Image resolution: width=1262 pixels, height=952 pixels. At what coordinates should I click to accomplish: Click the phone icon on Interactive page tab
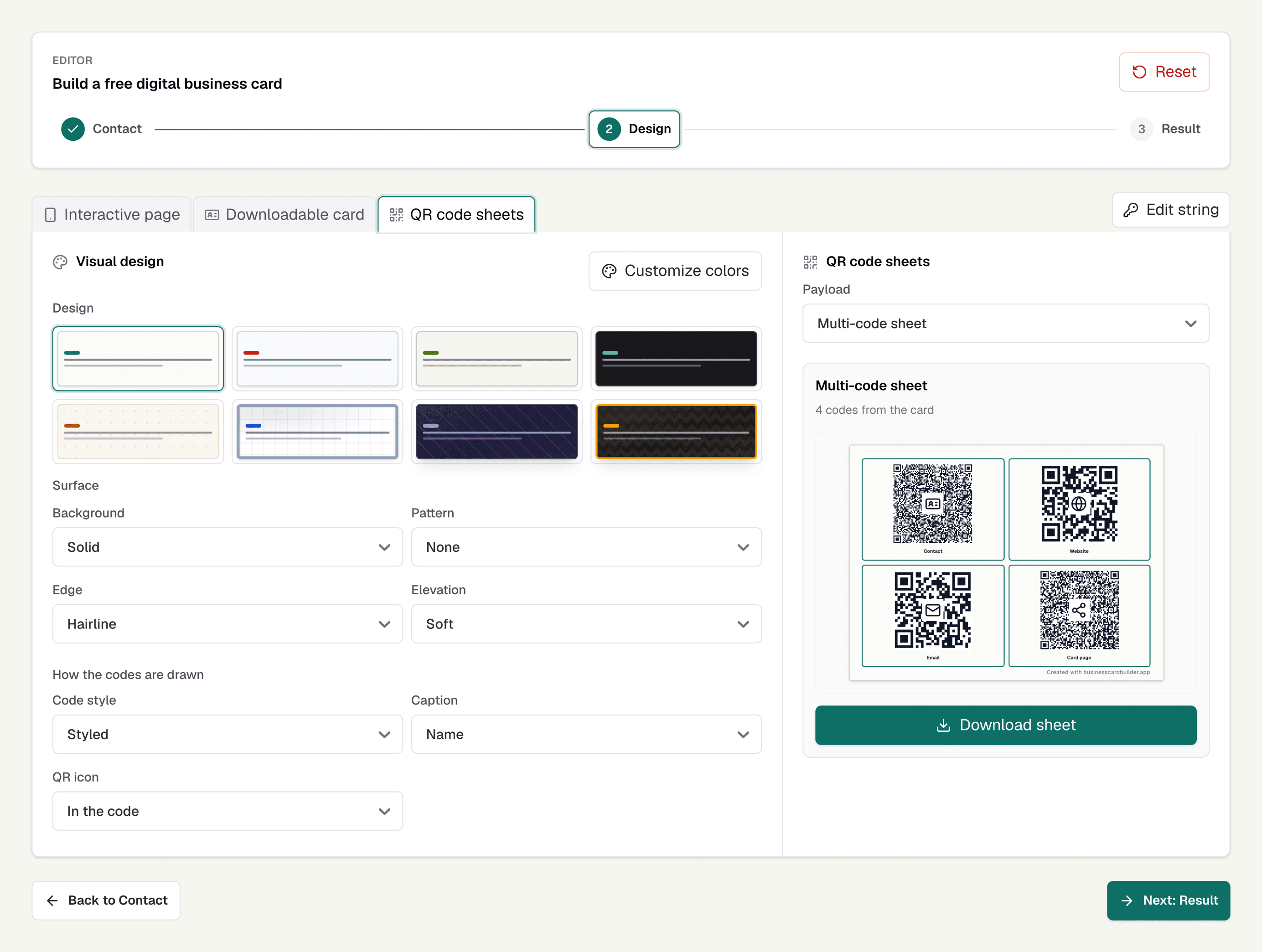(50, 215)
